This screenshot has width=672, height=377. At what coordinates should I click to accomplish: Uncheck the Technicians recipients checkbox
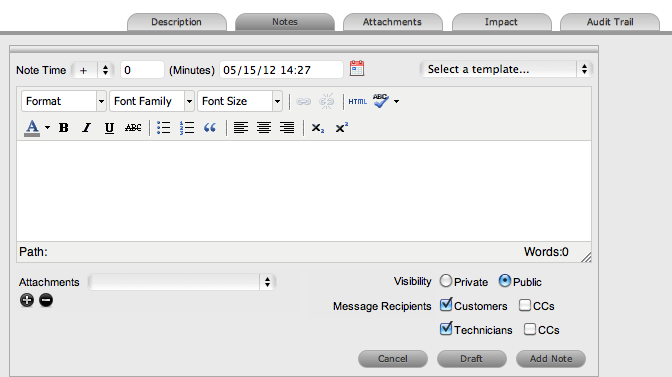coord(446,329)
